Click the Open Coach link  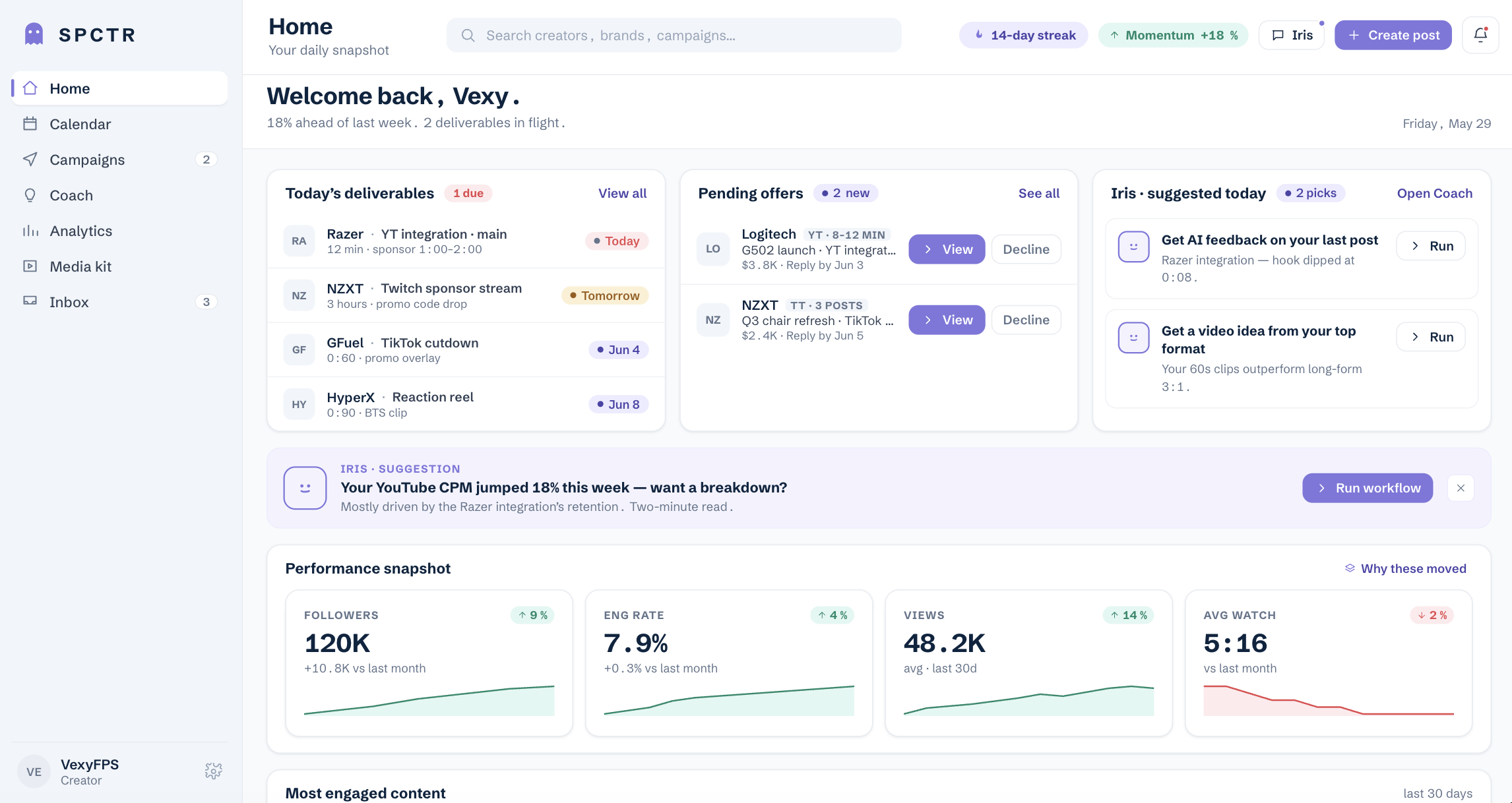tap(1434, 193)
